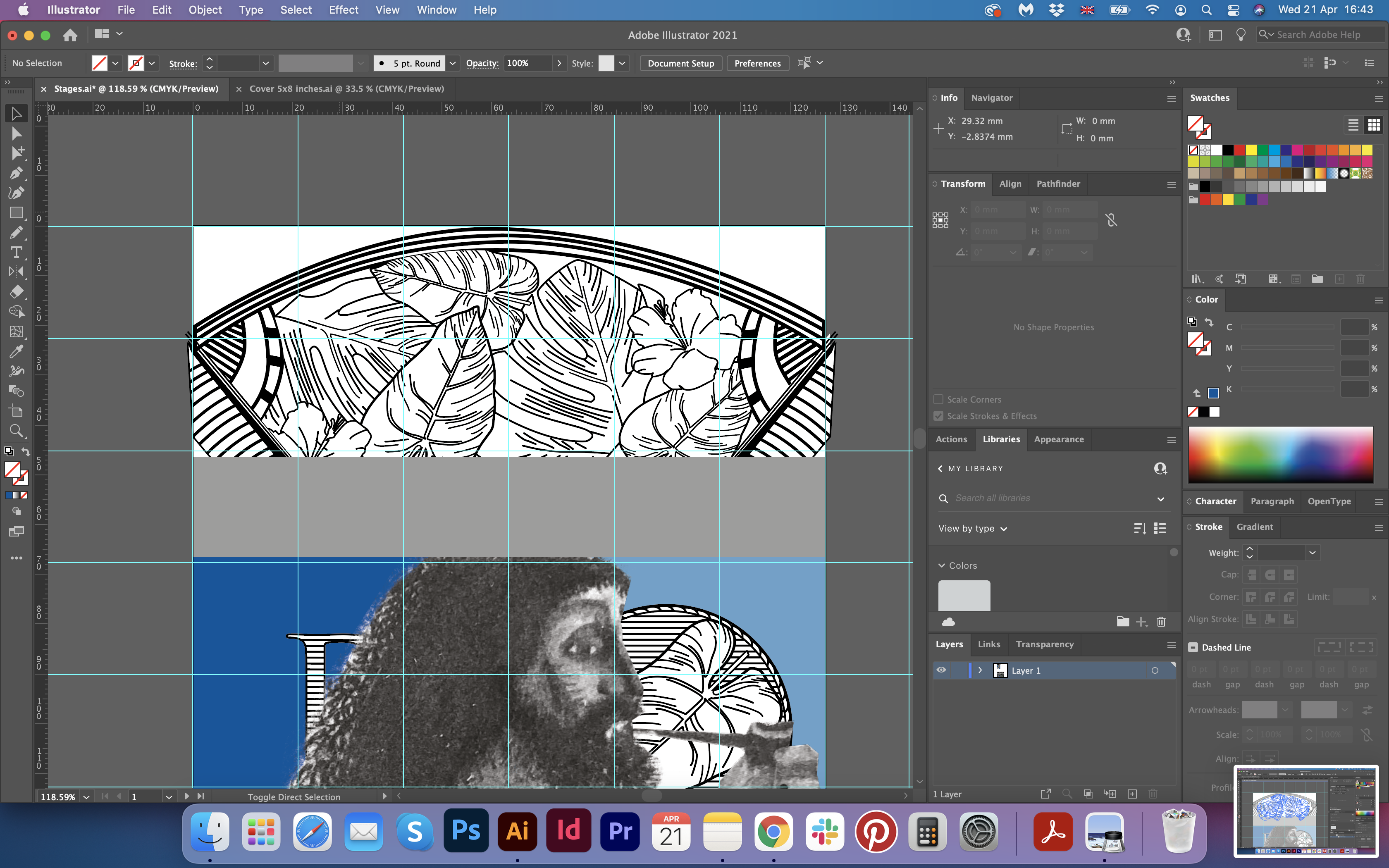Open the View by type dropdown
This screenshot has height=868, width=1389.
[972, 529]
